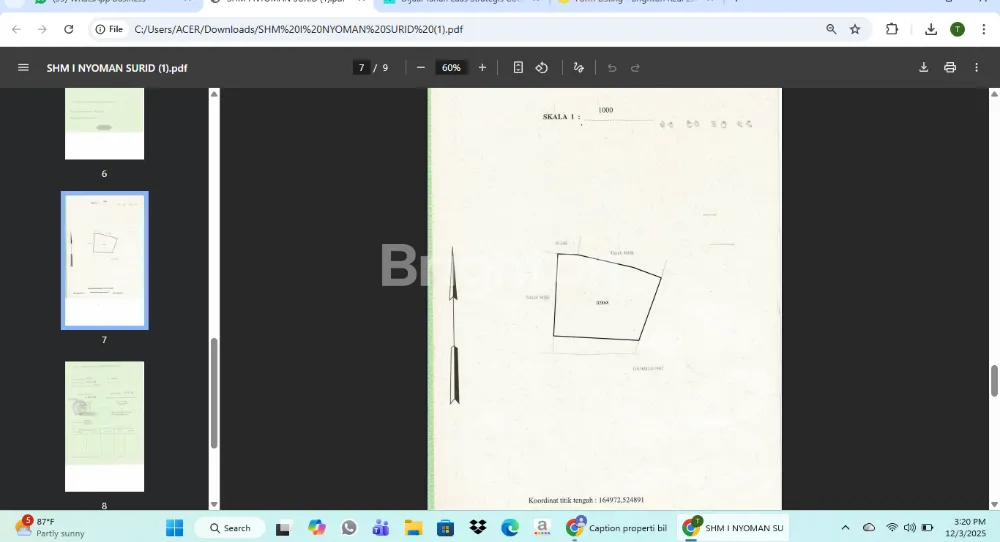The width and height of the screenshot is (1000, 542).
Task: Open the PDF viewer more actions menu
Action: click(977, 68)
